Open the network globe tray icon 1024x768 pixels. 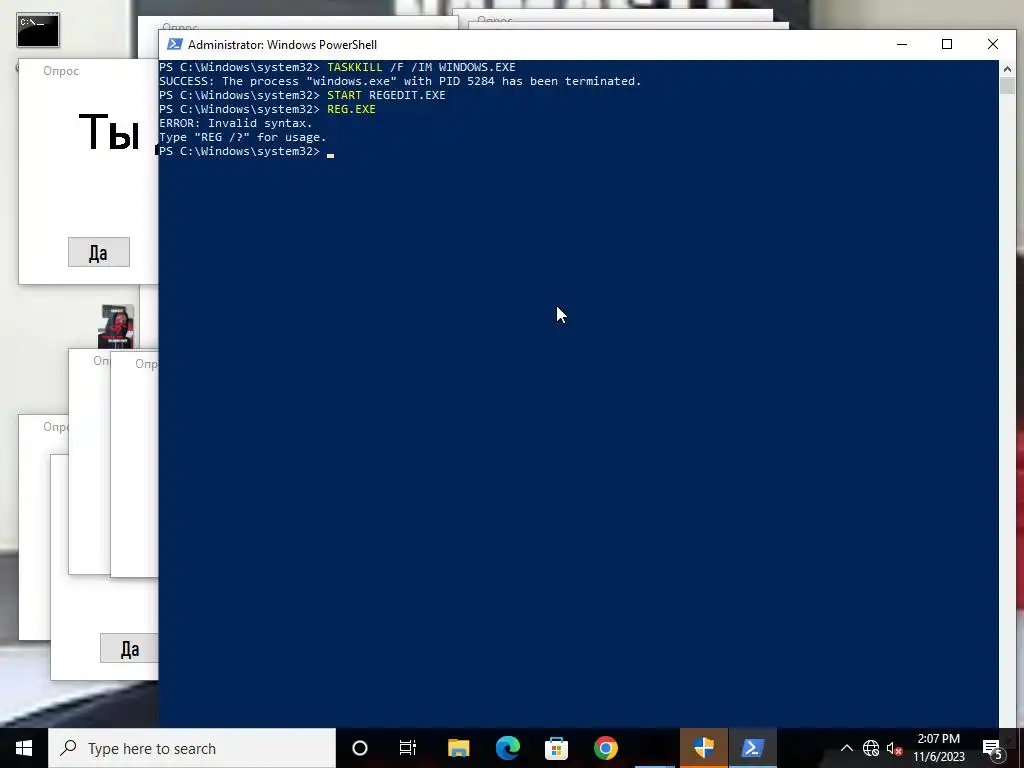[871, 748]
